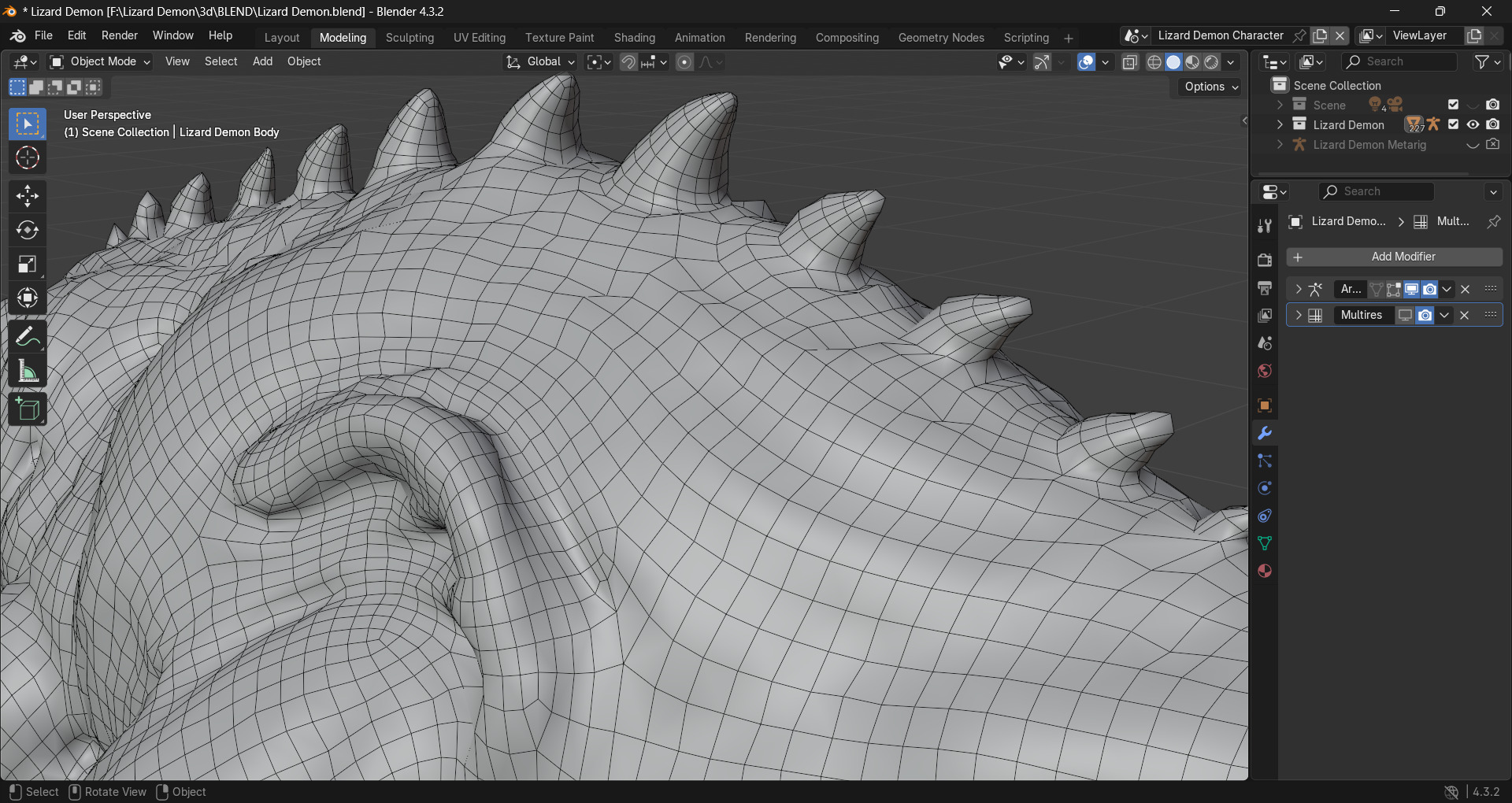Open the Material properties tab
Image resolution: width=1512 pixels, height=803 pixels.
[1265, 571]
